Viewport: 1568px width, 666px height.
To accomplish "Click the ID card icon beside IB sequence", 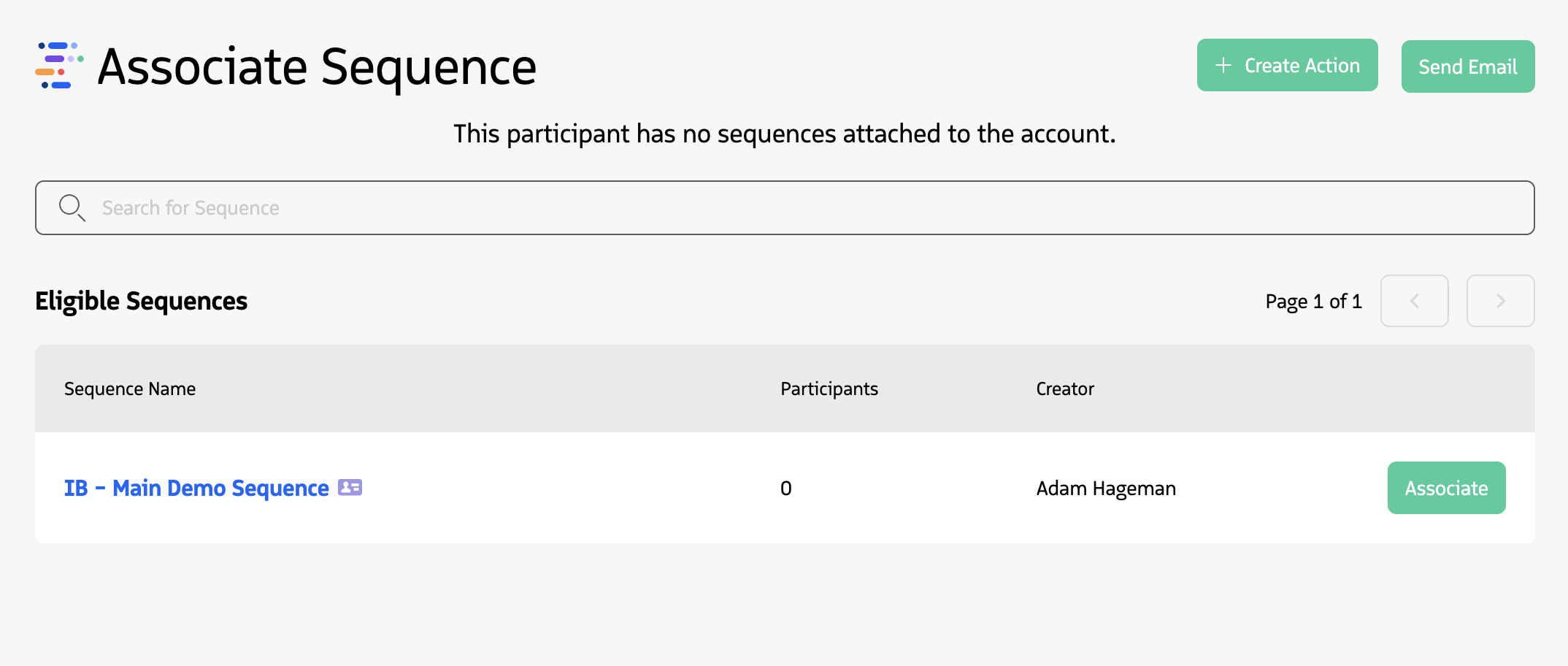I will 350,487.
